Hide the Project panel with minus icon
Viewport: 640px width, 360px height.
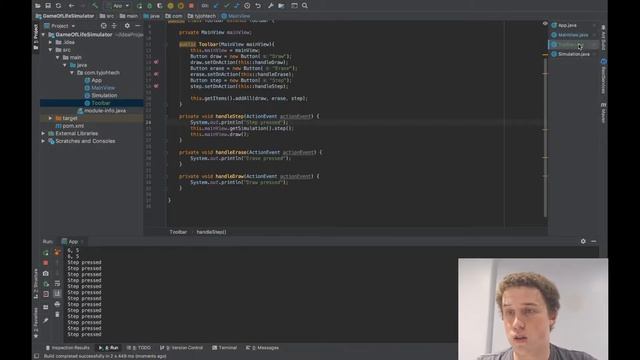138,26
